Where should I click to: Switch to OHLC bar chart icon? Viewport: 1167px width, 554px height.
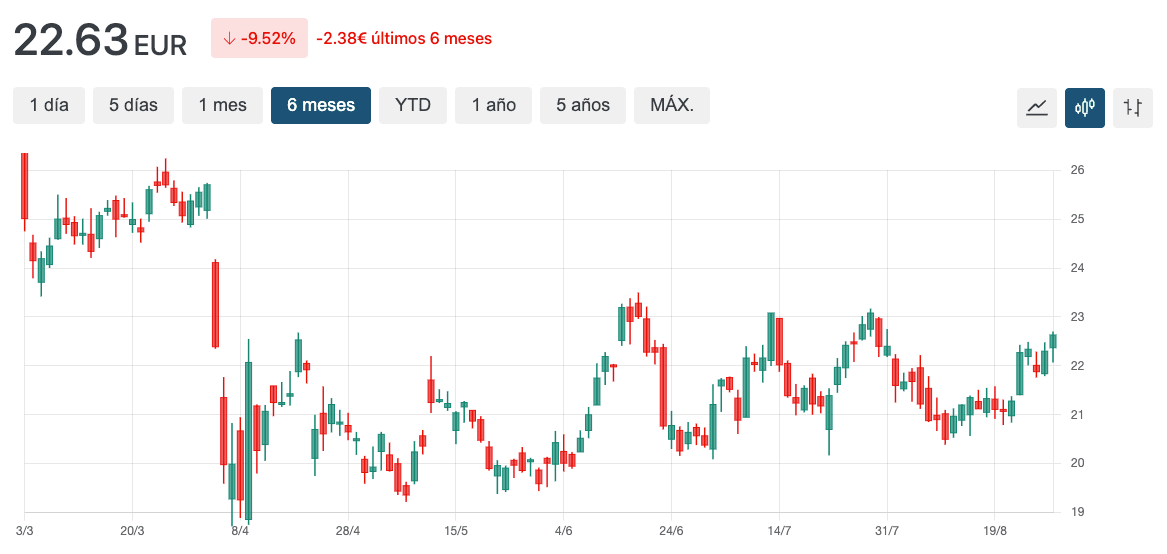[1132, 107]
